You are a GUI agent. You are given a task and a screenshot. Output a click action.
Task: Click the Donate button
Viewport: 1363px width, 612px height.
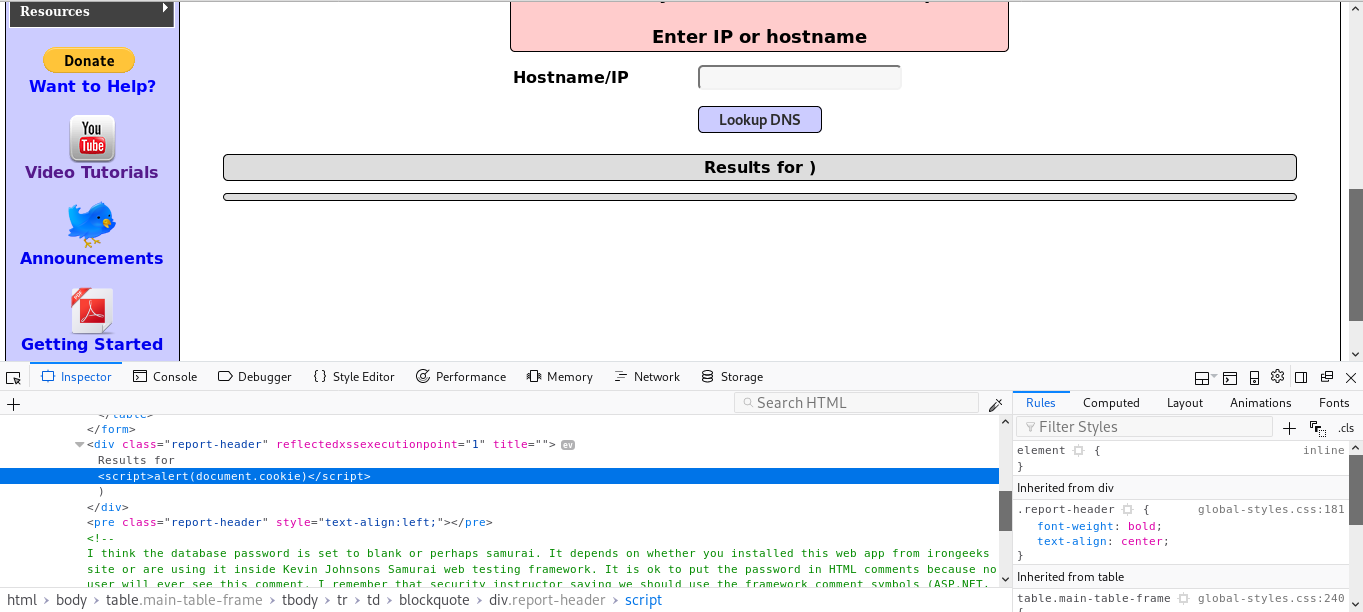tap(89, 60)
